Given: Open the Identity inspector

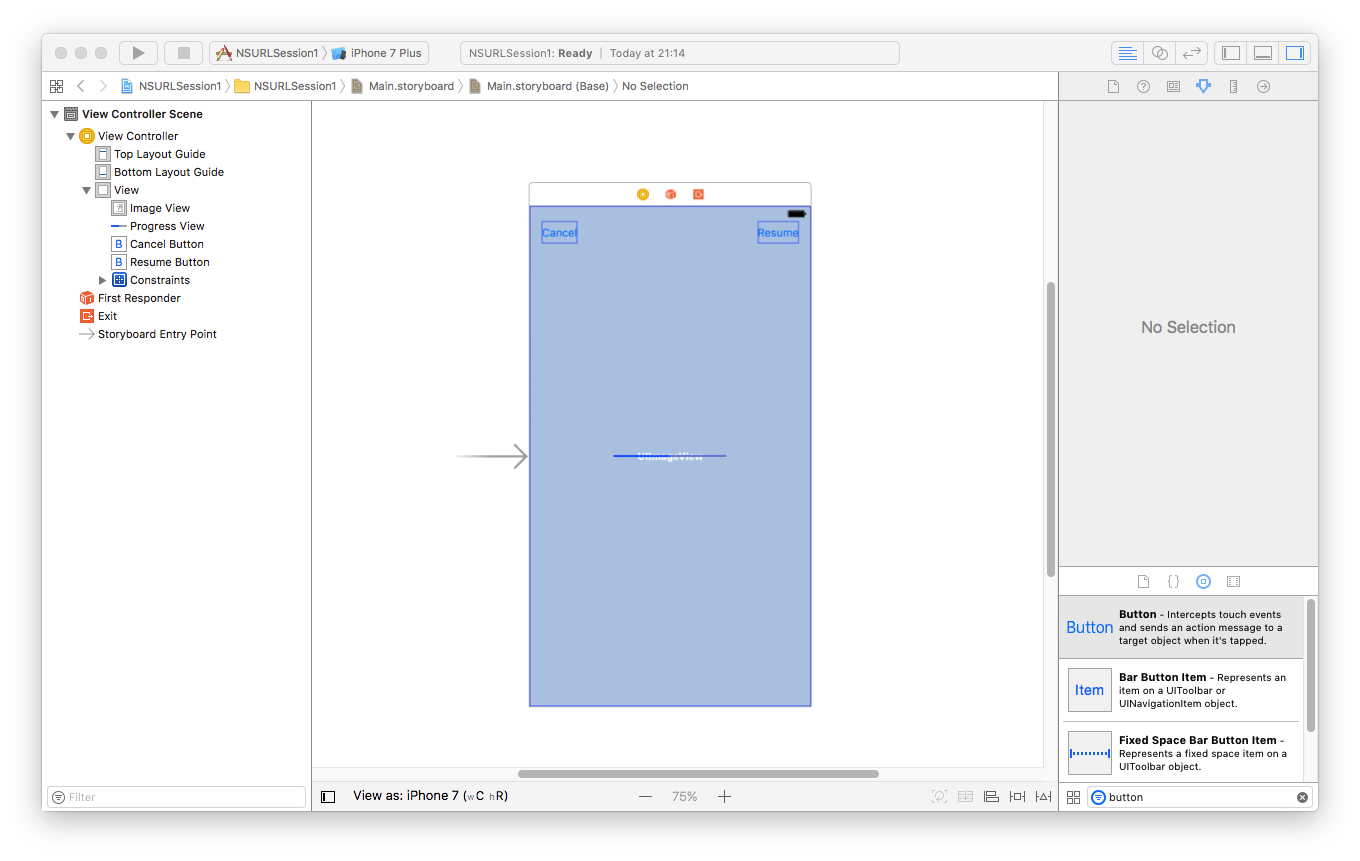Looking at the screenshot, I should (x=1173, y=87).
